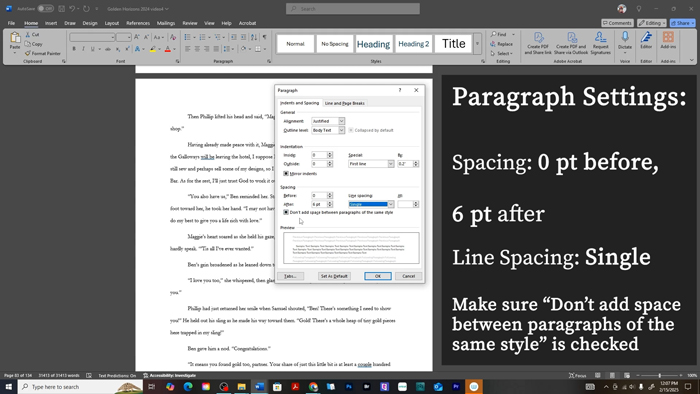Switch to Line and Page Breaks tab
This screenshot has height=394, width=700.
coord(345,103)
